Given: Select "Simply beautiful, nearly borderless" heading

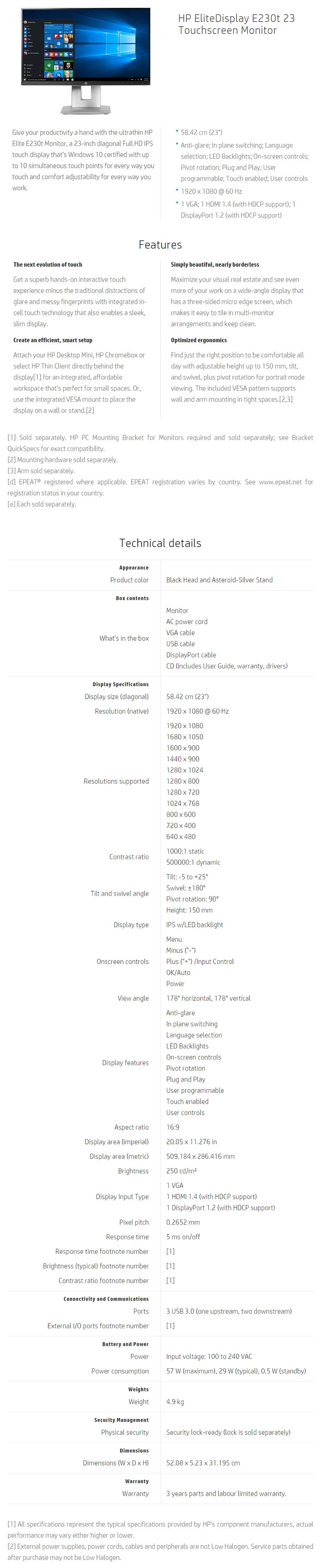Looking at the screenshot, I should tap(214, 265).
